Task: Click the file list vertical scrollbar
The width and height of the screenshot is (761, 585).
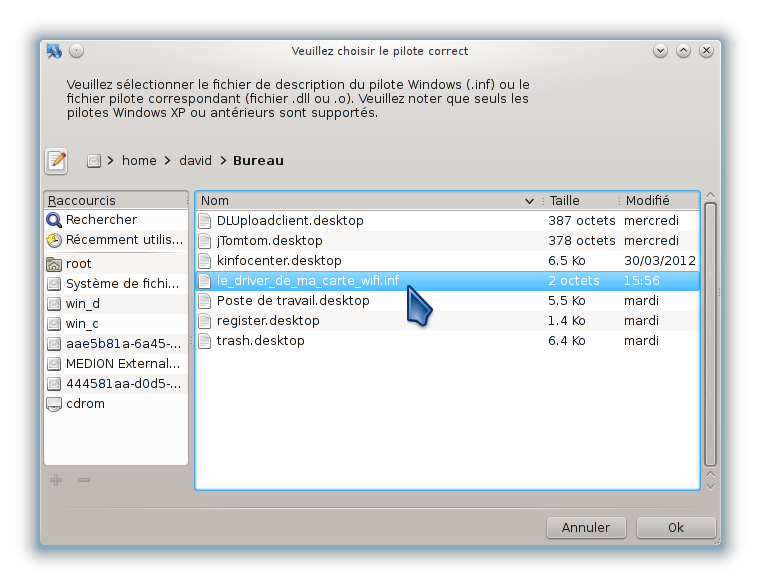Action: (x=711, y=334)
